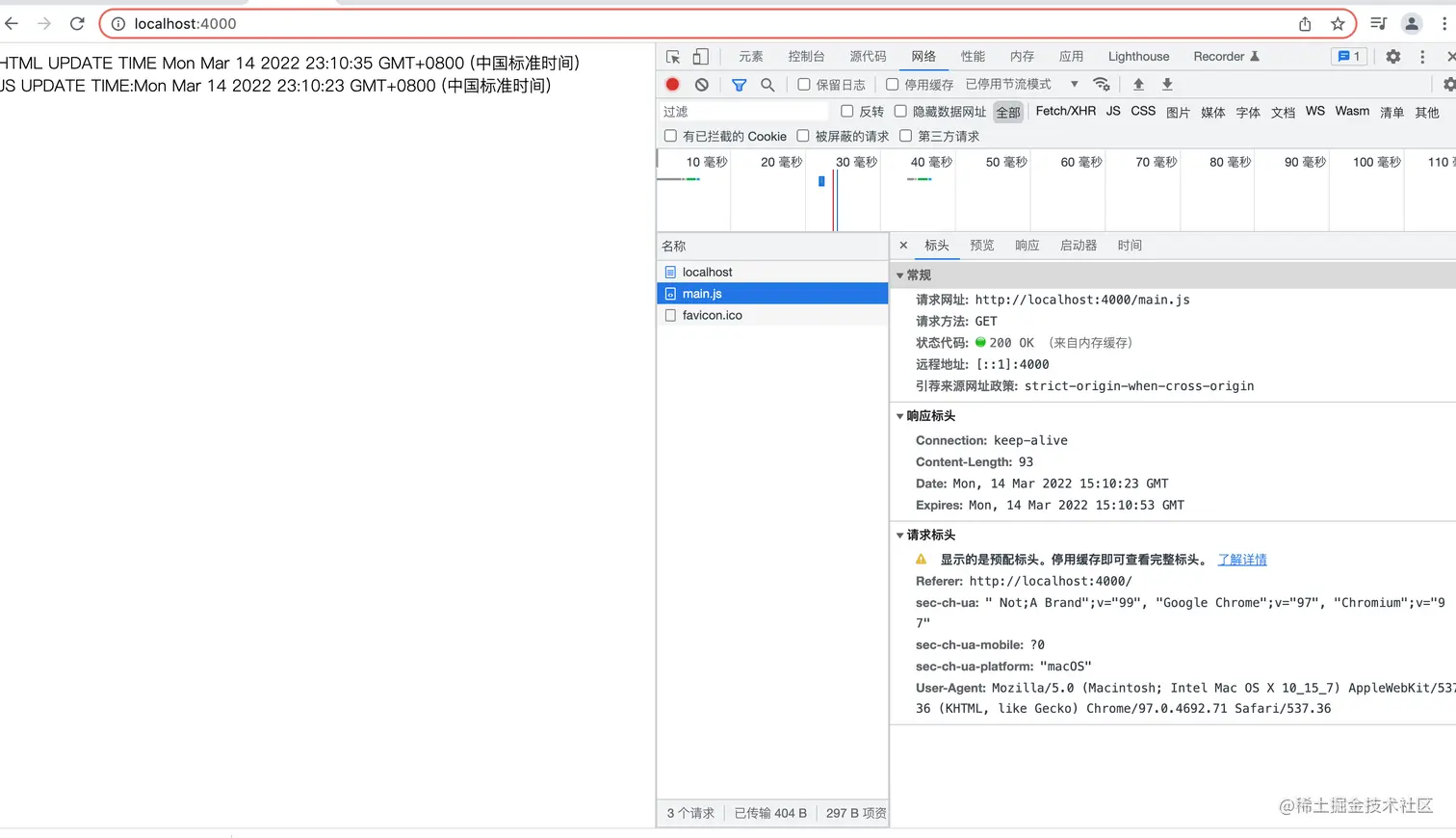The height and width of the screenshot is (838, 1456).
Task: Stop network recording with red record button
Action: point(672,85)
